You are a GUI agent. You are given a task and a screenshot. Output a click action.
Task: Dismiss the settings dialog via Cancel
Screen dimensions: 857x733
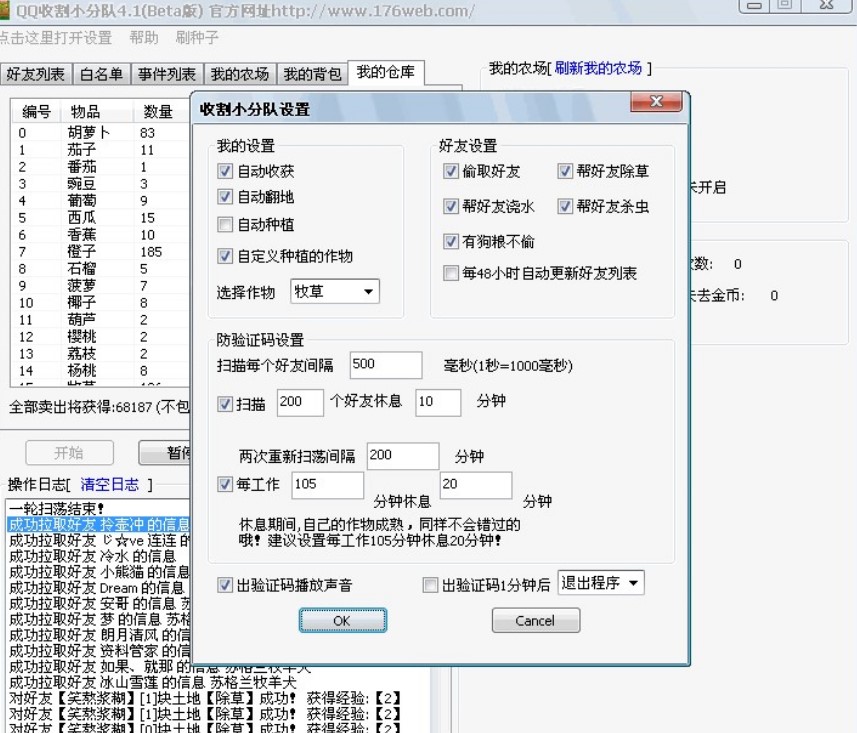point(535,620)
